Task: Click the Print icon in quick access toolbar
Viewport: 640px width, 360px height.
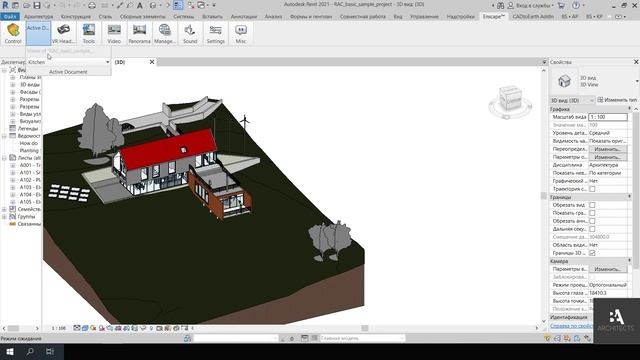Action: (92, 5)
